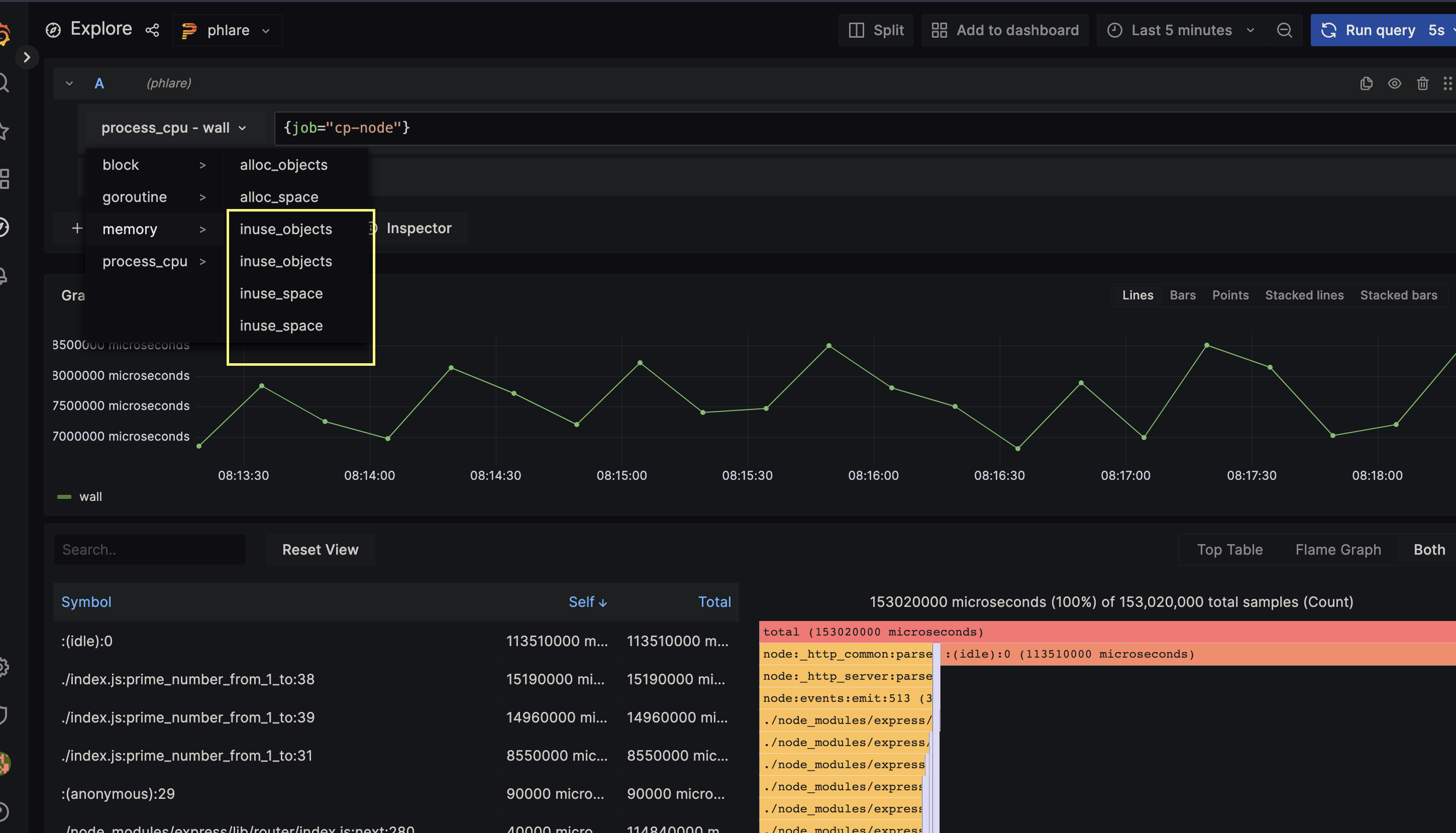Sort the table by the Total column
Screen dimensions: 1456x833
[714, 601]
